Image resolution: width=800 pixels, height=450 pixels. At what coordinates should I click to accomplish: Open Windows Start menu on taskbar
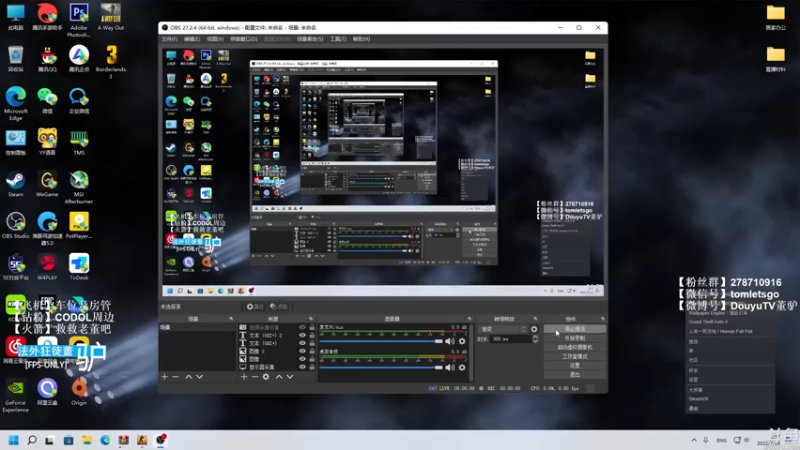[14, 440]
